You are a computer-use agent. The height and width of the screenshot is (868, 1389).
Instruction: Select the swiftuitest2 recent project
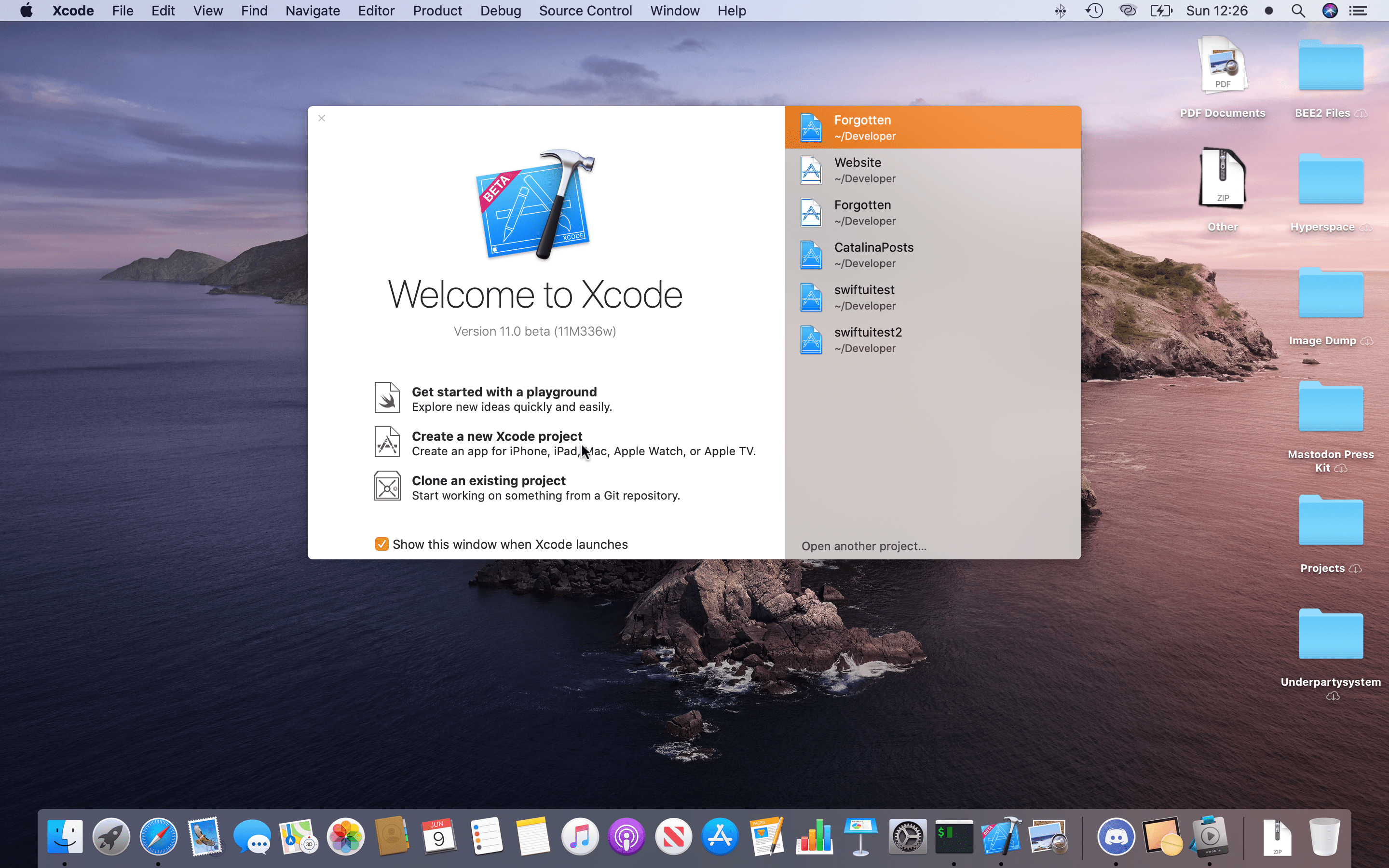(x=933, y=340)
